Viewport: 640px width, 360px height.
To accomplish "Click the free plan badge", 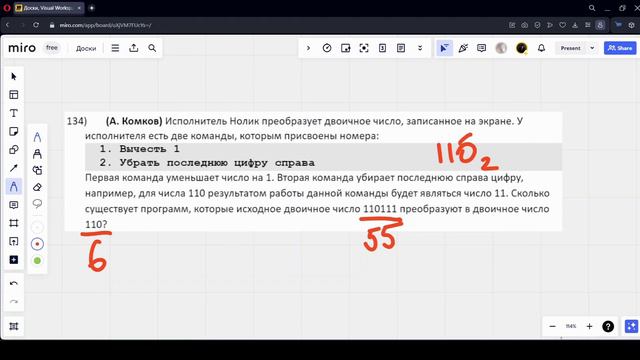I will pyautogui.click(x=52, y=48).
